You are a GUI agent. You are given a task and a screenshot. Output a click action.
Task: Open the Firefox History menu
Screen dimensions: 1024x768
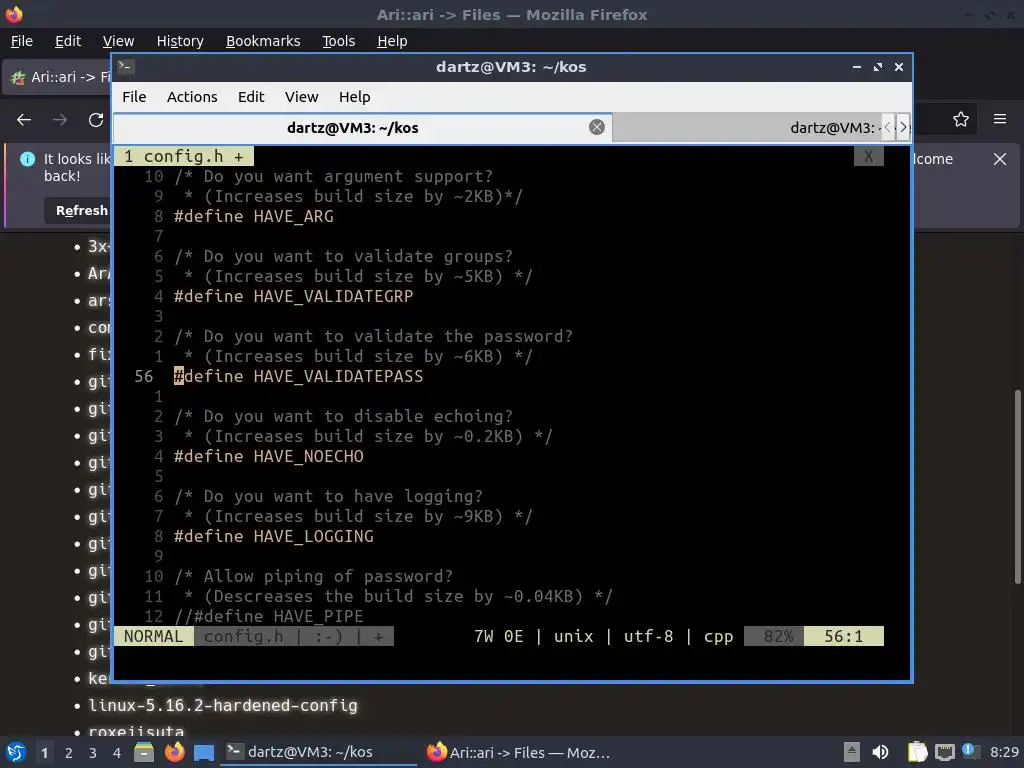[180, 41]
